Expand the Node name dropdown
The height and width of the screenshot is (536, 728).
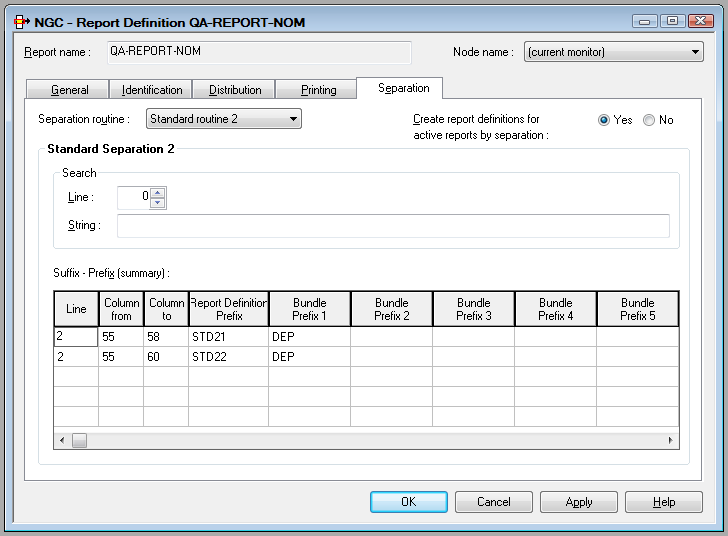point(614,52)
